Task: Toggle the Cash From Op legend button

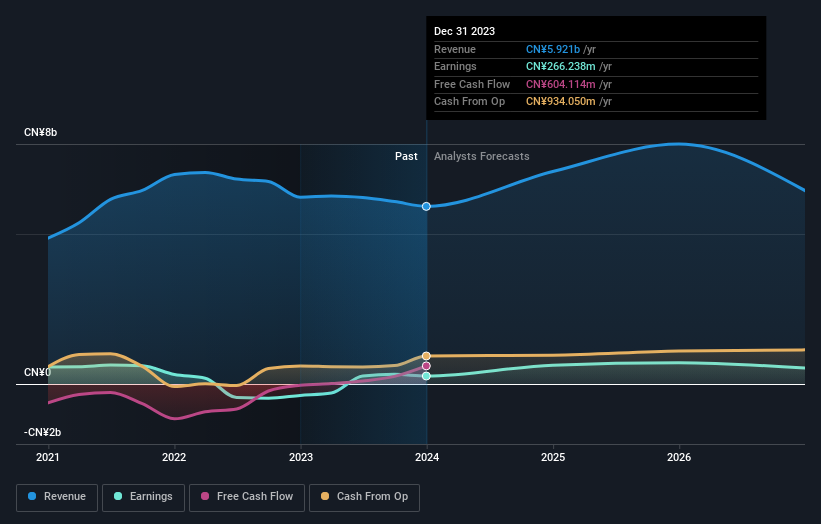Action: click(364, 497)
